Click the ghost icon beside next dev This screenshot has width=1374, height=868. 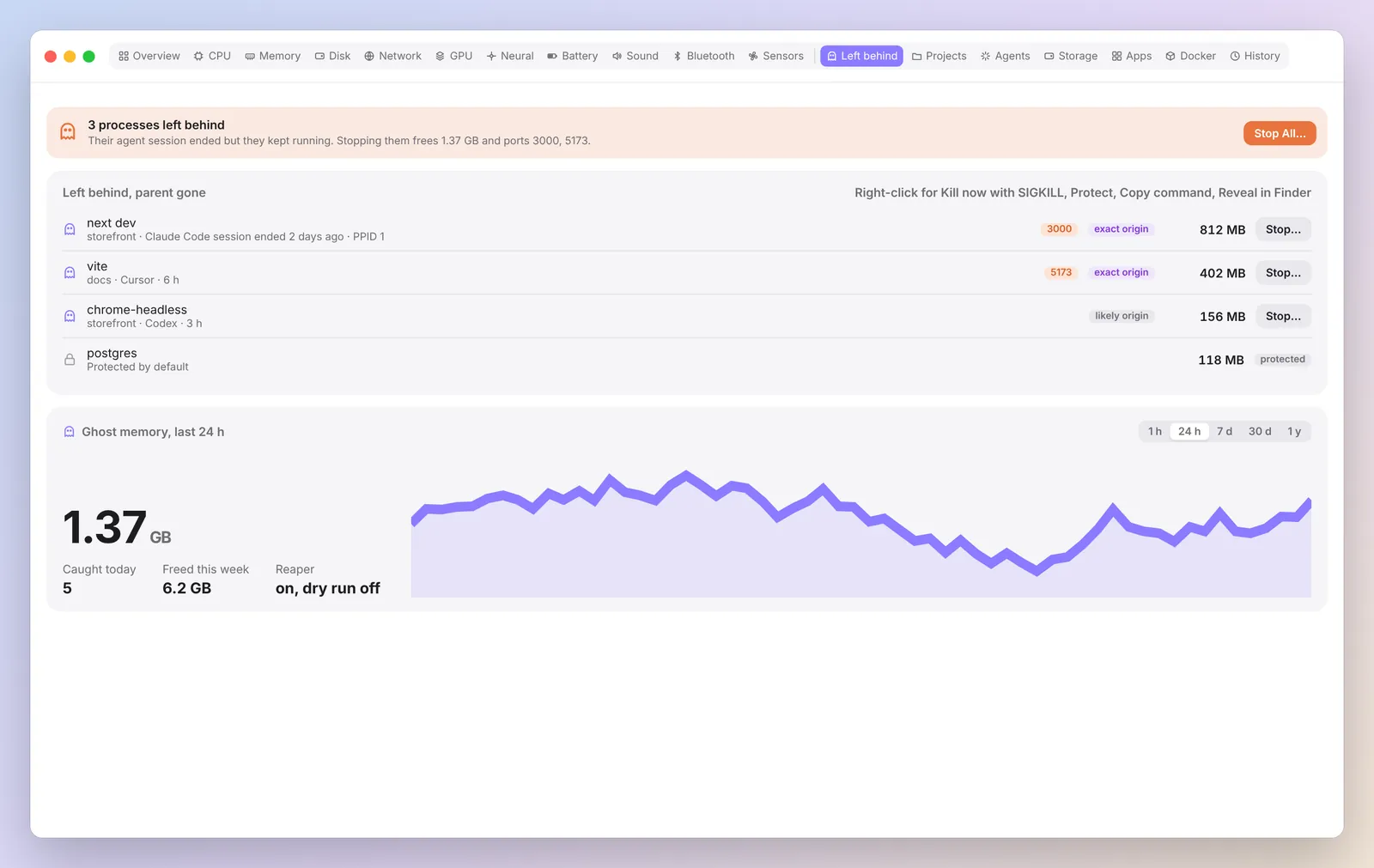(70, 229)
